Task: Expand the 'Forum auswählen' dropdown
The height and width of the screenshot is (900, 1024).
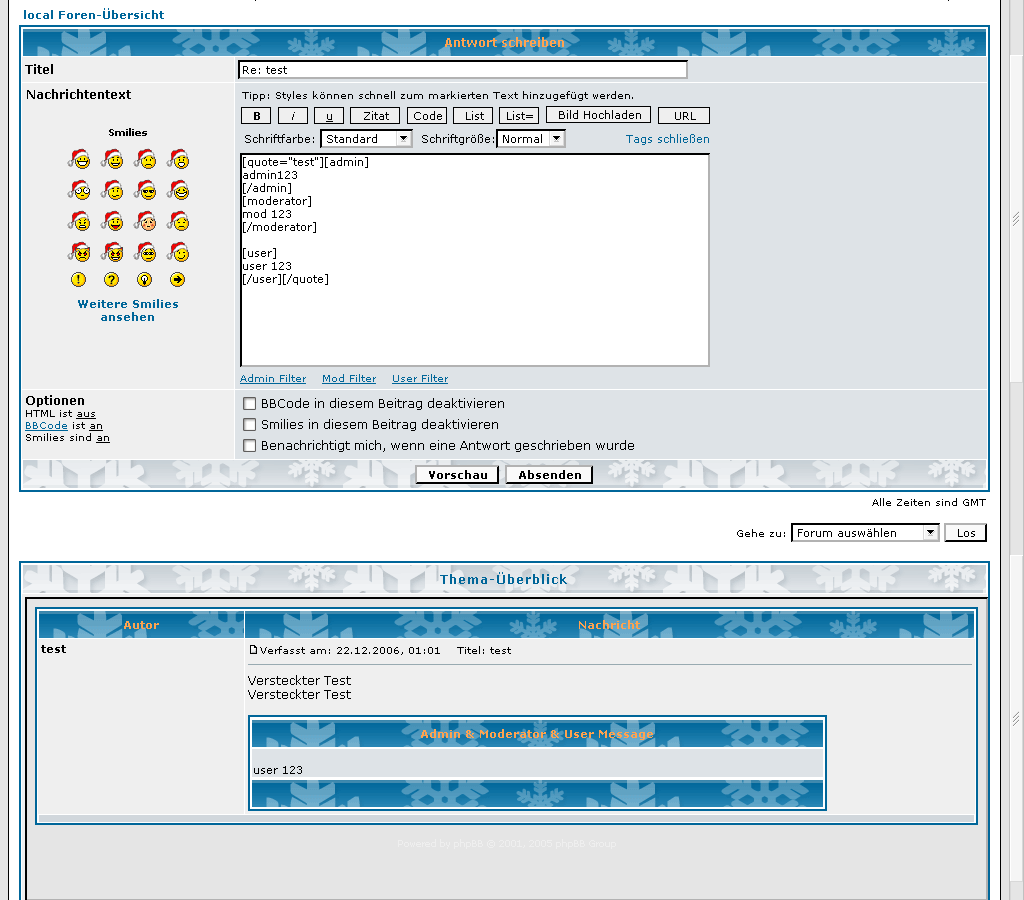Action: pyautogui.click(x=865, y=533)
